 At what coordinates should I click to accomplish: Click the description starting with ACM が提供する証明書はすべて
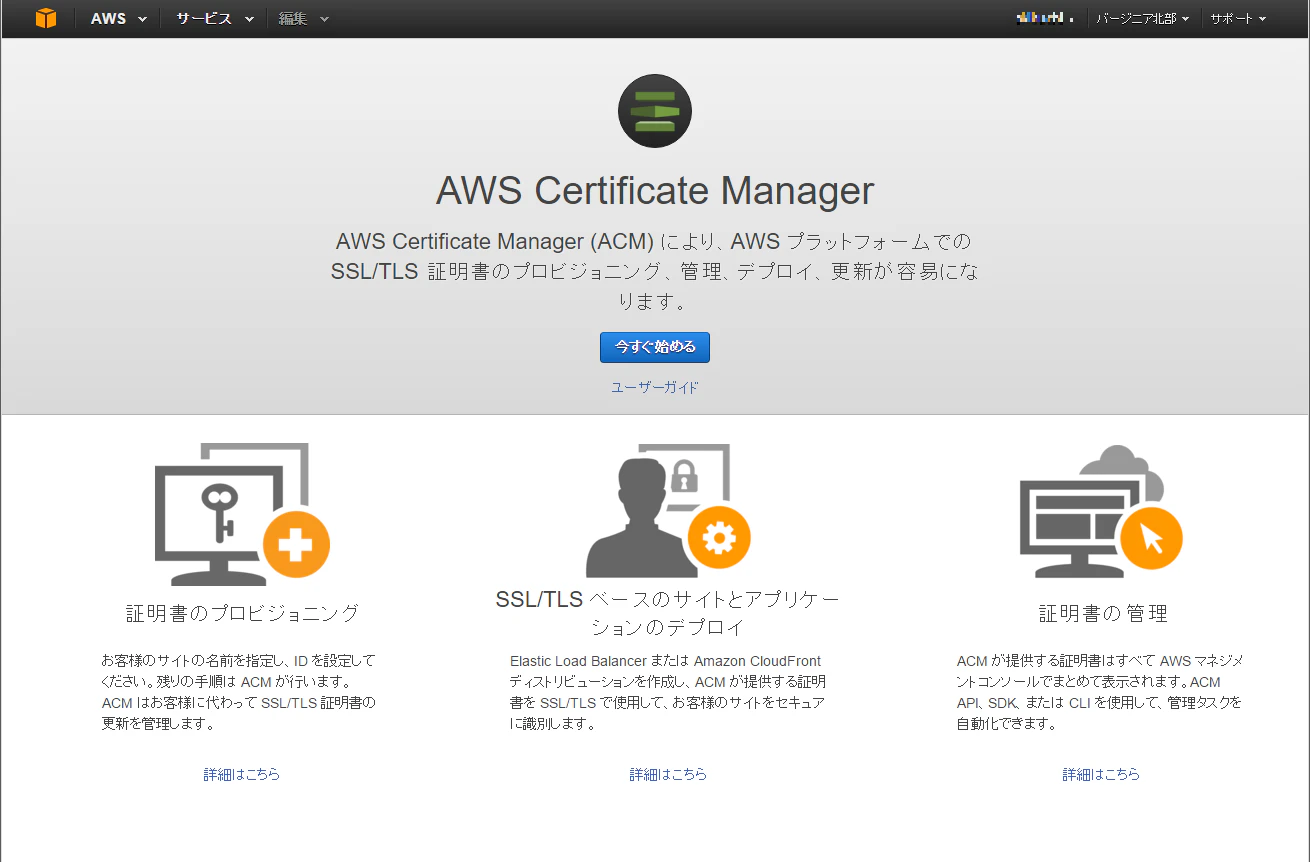[1100, 692]
